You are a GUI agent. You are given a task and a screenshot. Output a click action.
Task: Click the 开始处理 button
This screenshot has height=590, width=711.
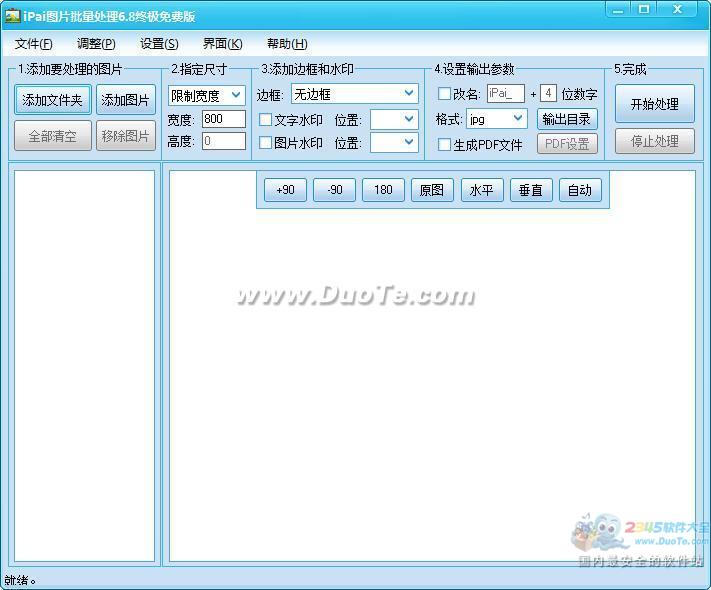pos(655,104)
